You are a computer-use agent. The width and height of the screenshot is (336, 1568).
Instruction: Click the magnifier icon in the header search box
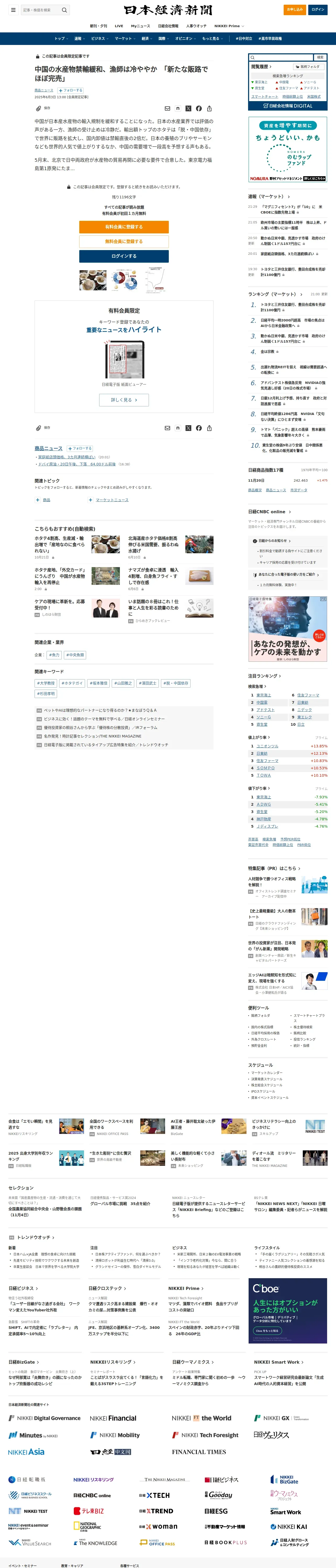click(x=64, y=10)
